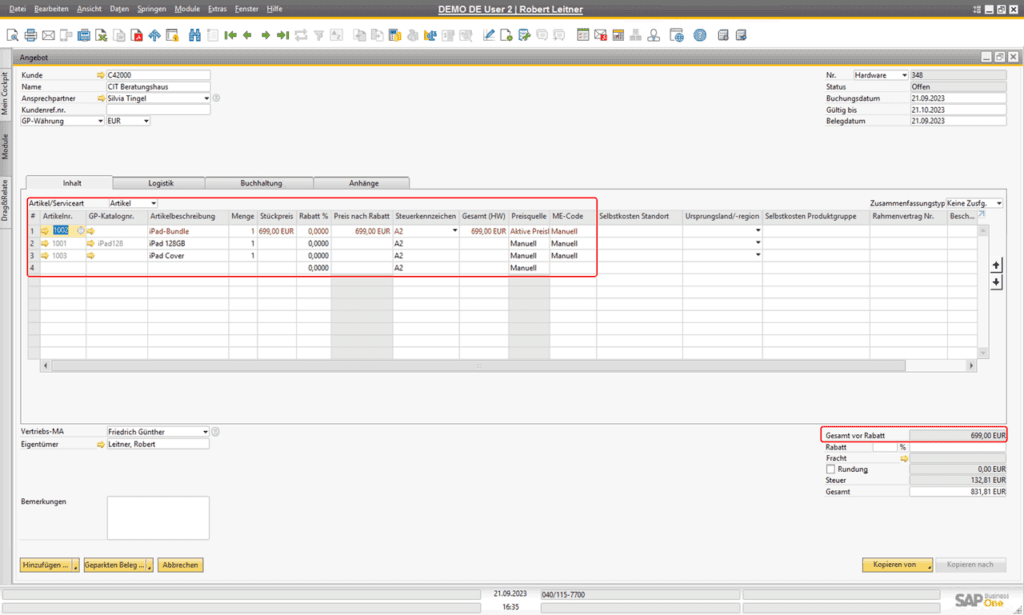The height and width of the screenshot is (615, 1024).
Task: Open the Kunde link arrow next to C42000
Action: point(101,75)
